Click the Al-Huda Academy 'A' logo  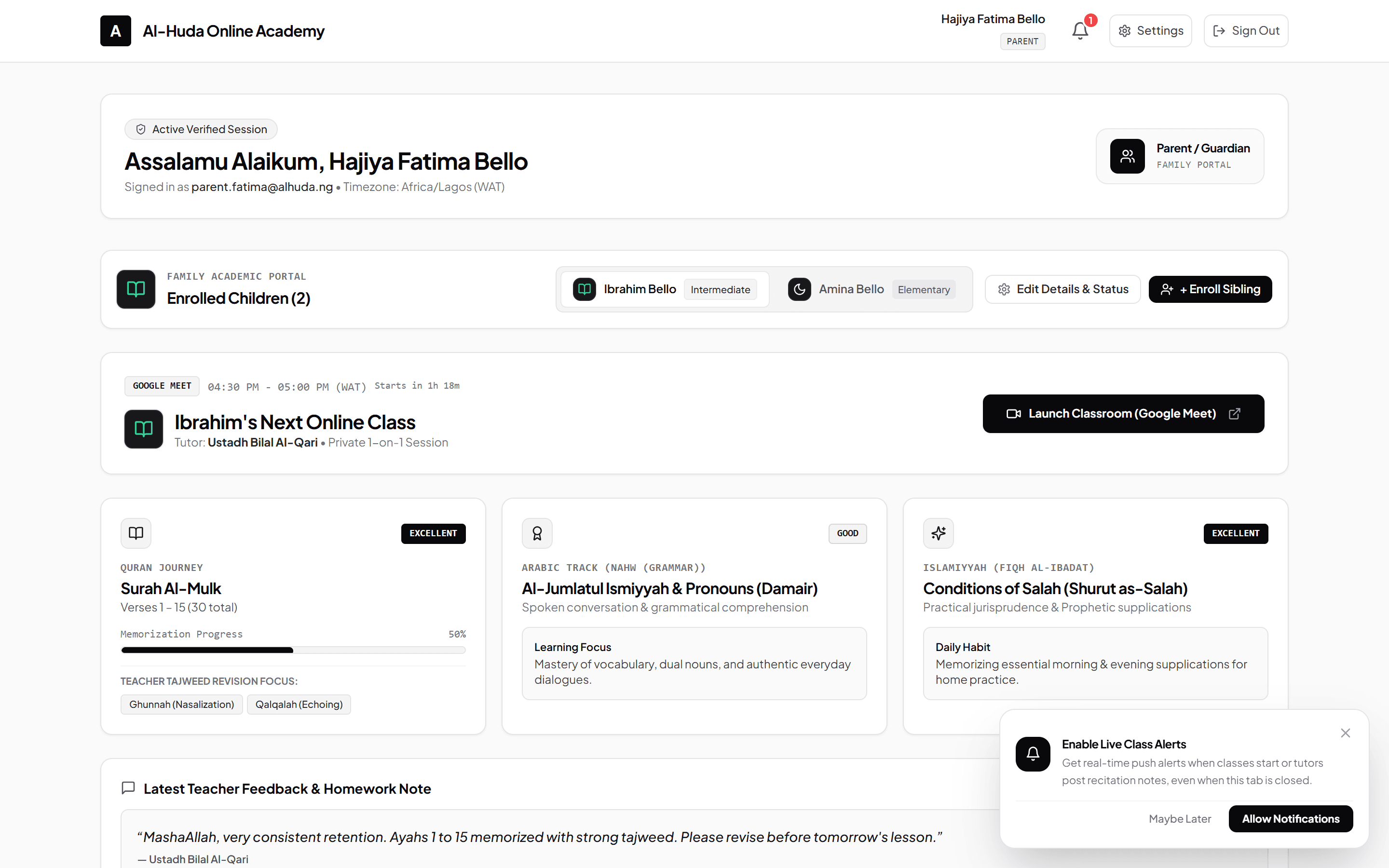[x=115, y=31]
